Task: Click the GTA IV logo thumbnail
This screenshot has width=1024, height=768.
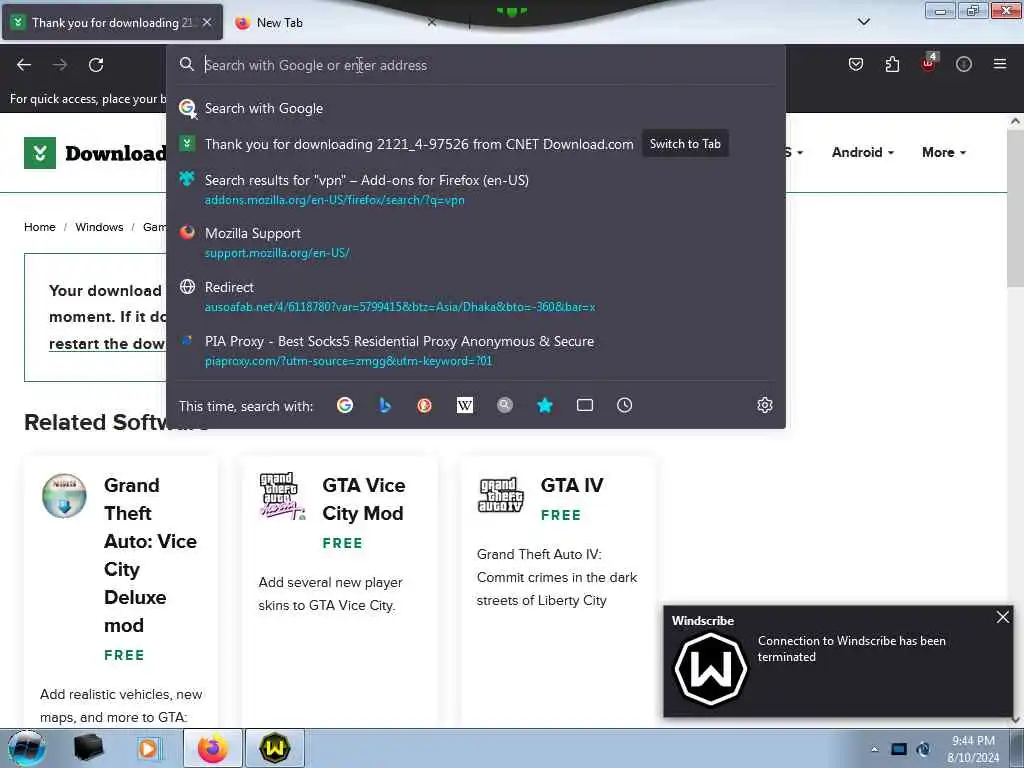Action: click(500, 495)
